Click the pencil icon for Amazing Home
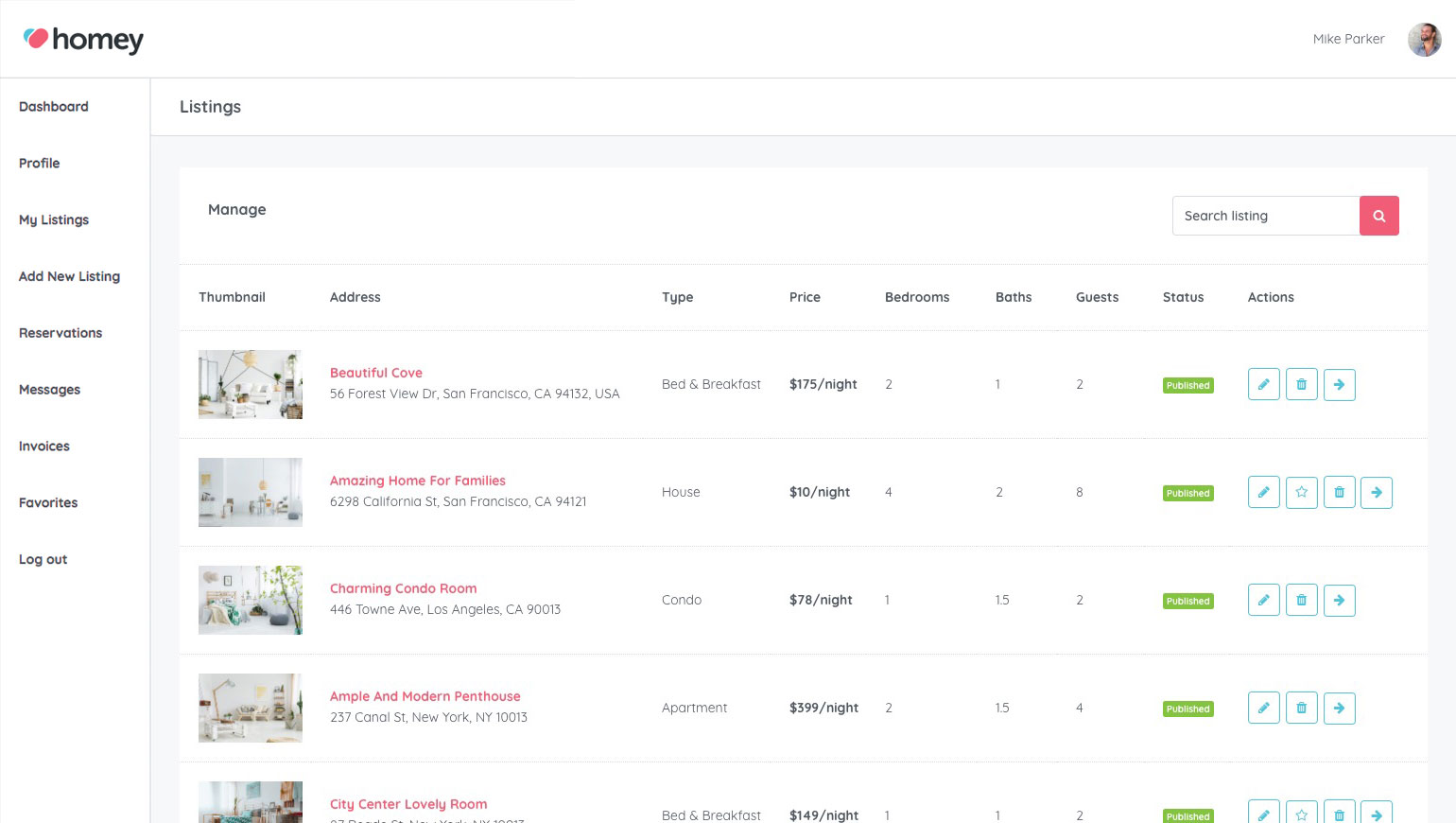 tap(1263, 493)
